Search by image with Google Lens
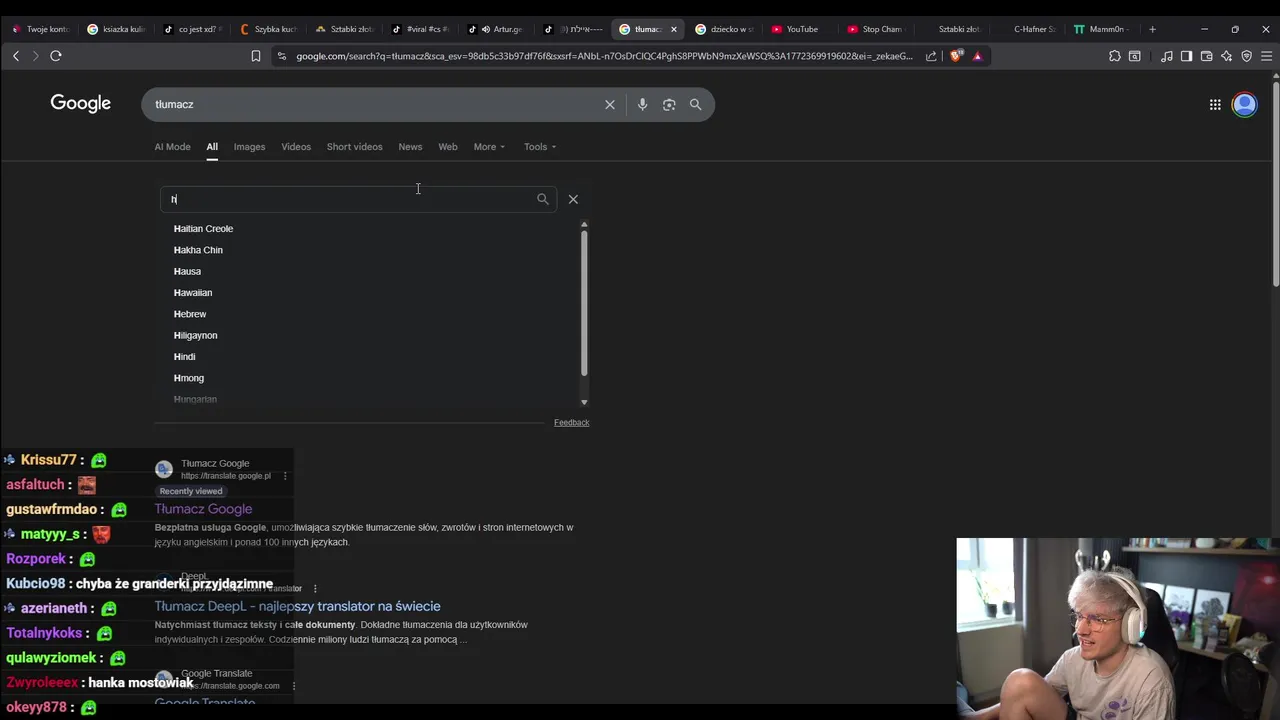The width and height of the screenshot is (1280, 720). click(x=669, y=104)
